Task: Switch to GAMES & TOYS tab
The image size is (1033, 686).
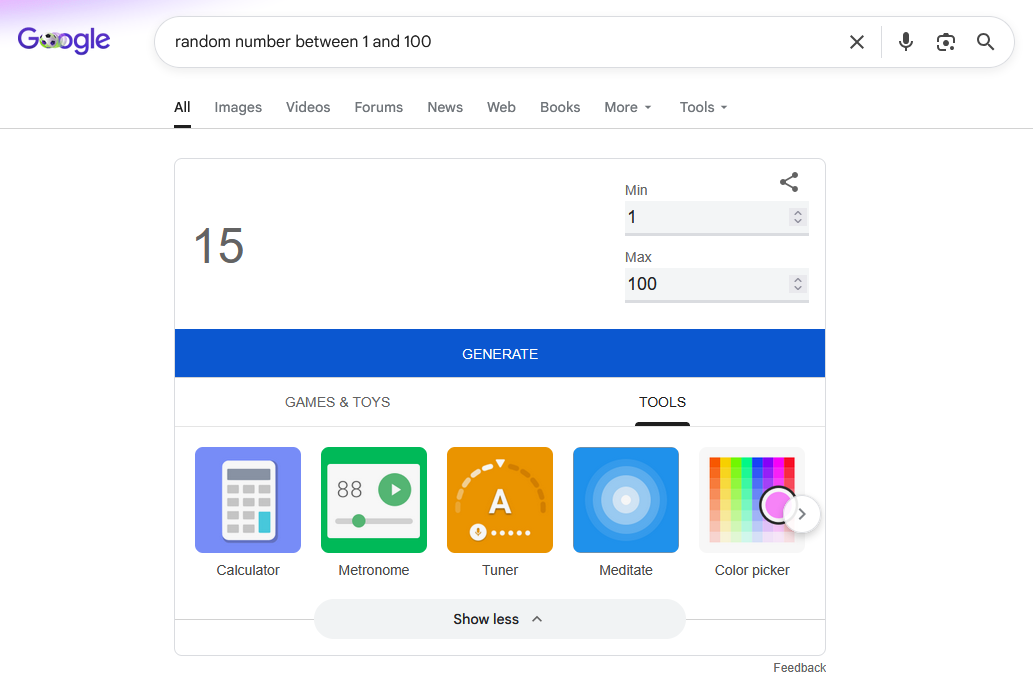Action: [x=337, y=402]
